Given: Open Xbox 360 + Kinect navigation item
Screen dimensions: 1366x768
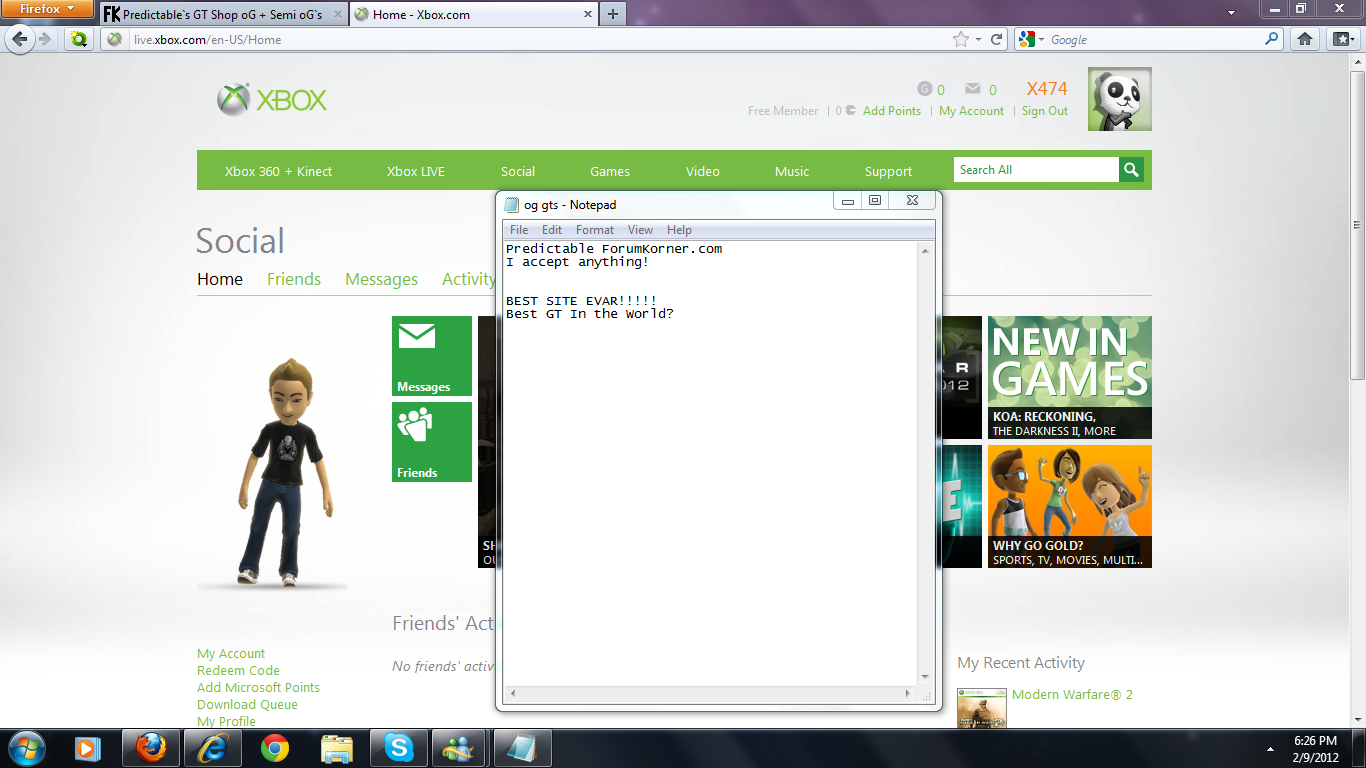Looking at the screenshot, I should 278,171.
